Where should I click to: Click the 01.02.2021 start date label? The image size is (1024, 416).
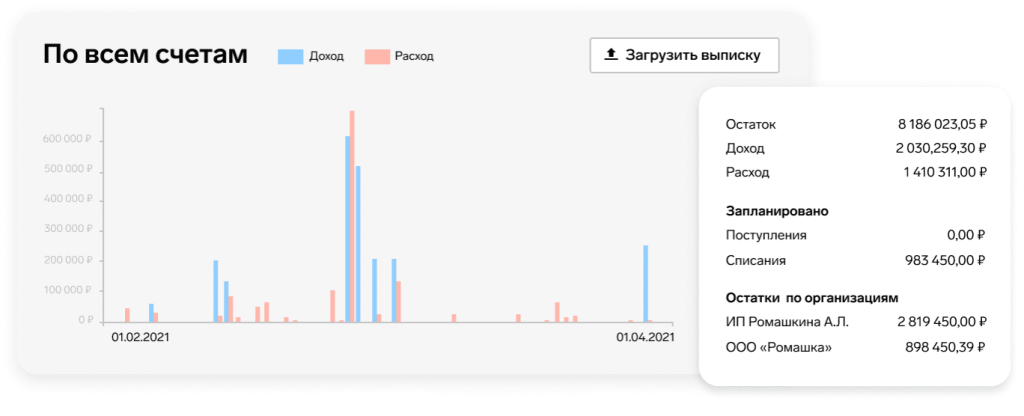[140, 338]
